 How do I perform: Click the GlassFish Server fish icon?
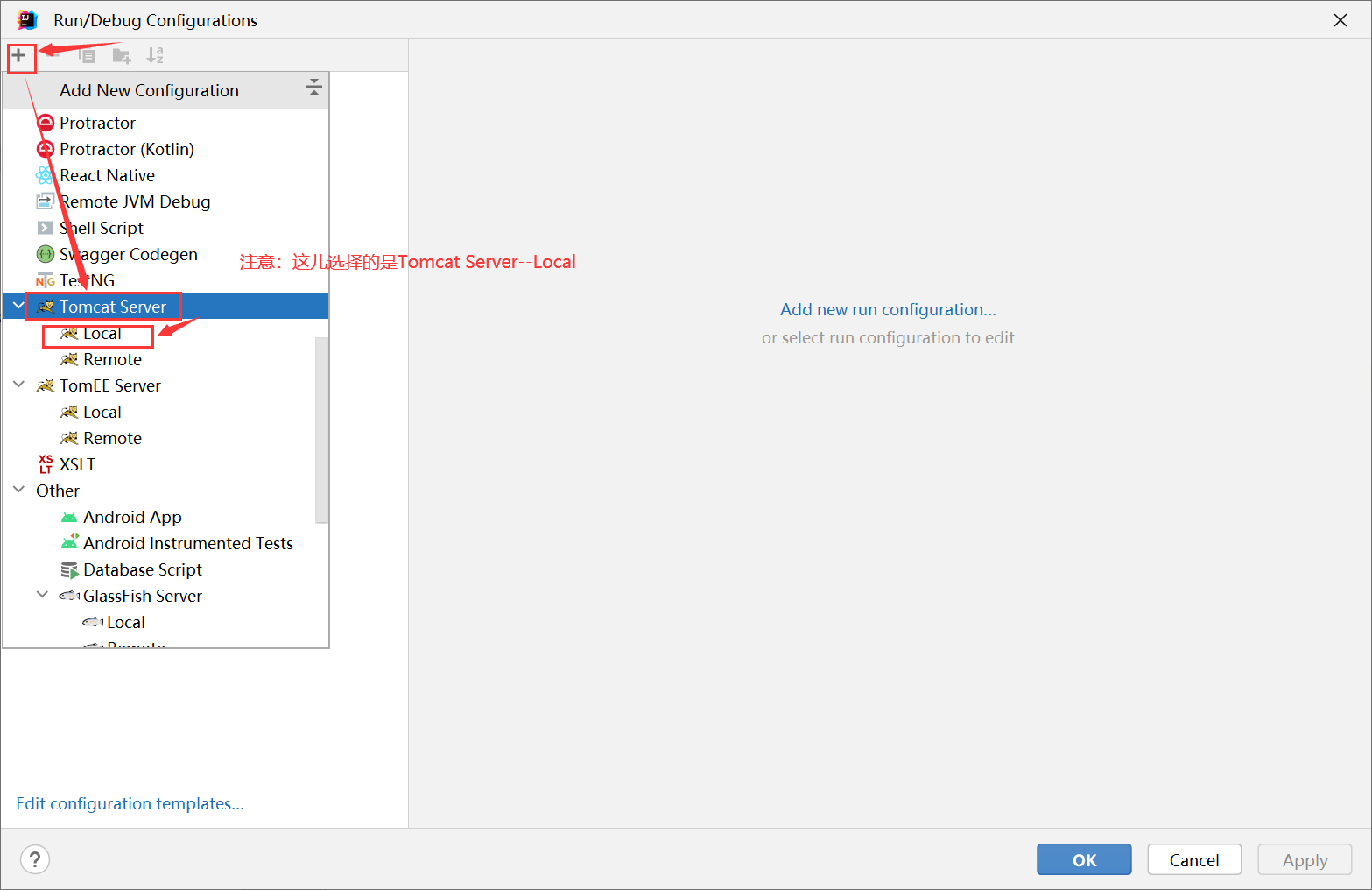pos(69,596)
